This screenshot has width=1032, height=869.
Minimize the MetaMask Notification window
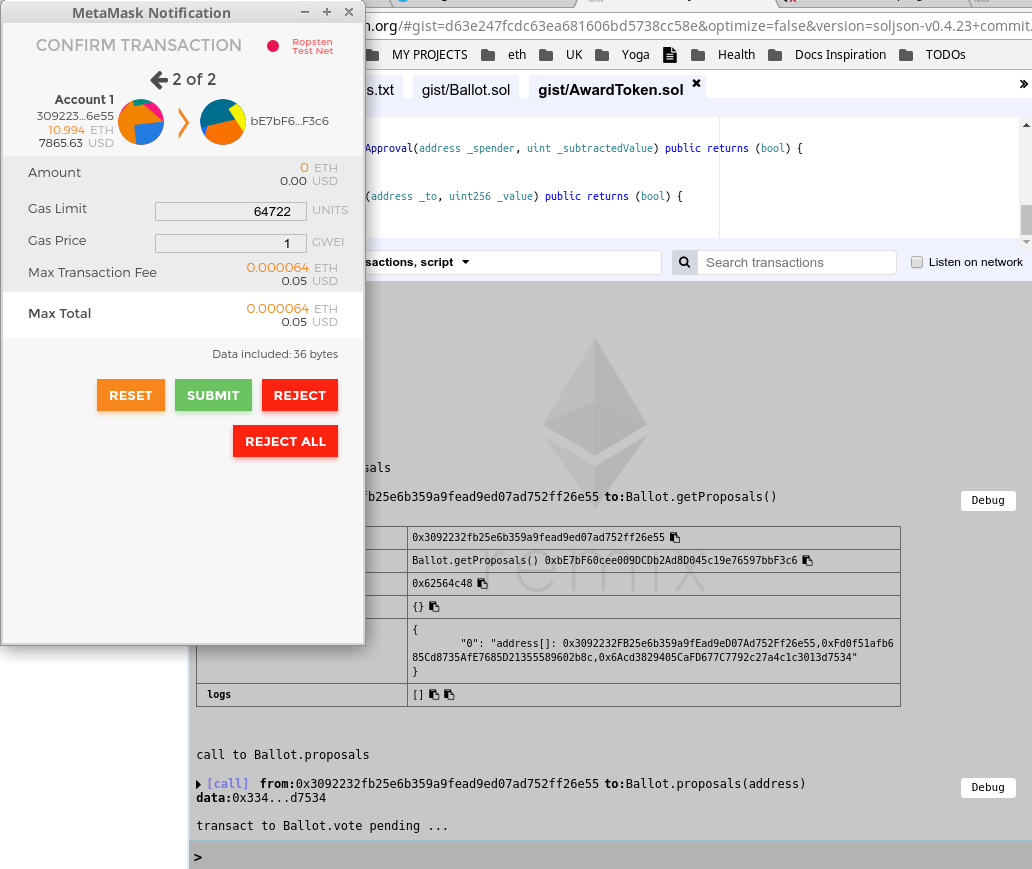pyautogui.click(x=305, y=12)
